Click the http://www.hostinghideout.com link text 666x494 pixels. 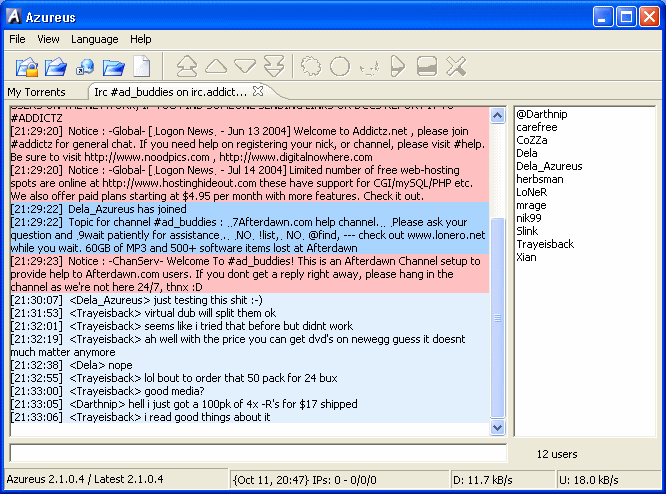[179, 183]
